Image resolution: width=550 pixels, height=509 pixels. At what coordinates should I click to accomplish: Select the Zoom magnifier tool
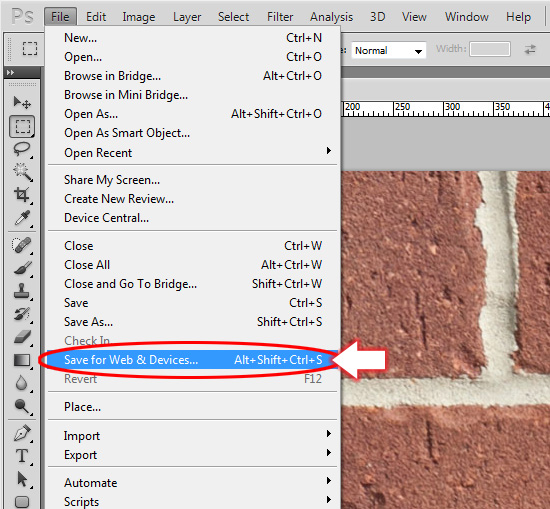pos(22,406)
